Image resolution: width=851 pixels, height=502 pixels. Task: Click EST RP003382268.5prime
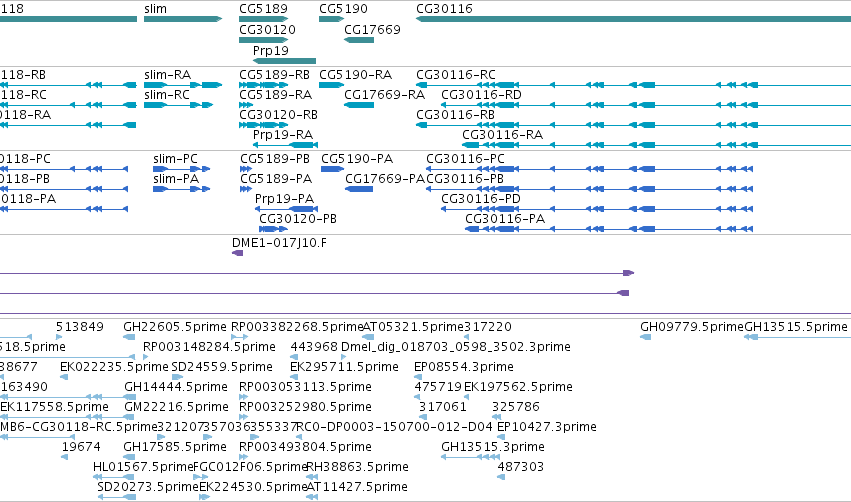[296, 327]
